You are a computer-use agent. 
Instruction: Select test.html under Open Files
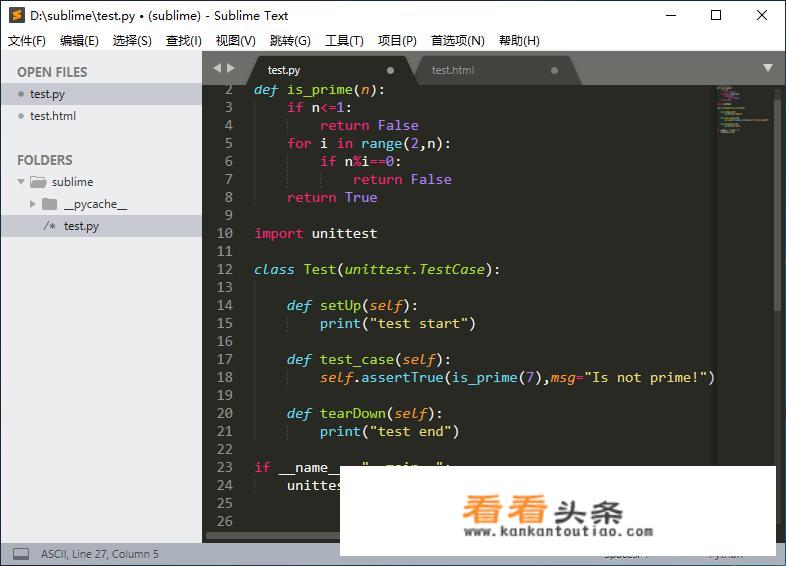click(101, 116)
